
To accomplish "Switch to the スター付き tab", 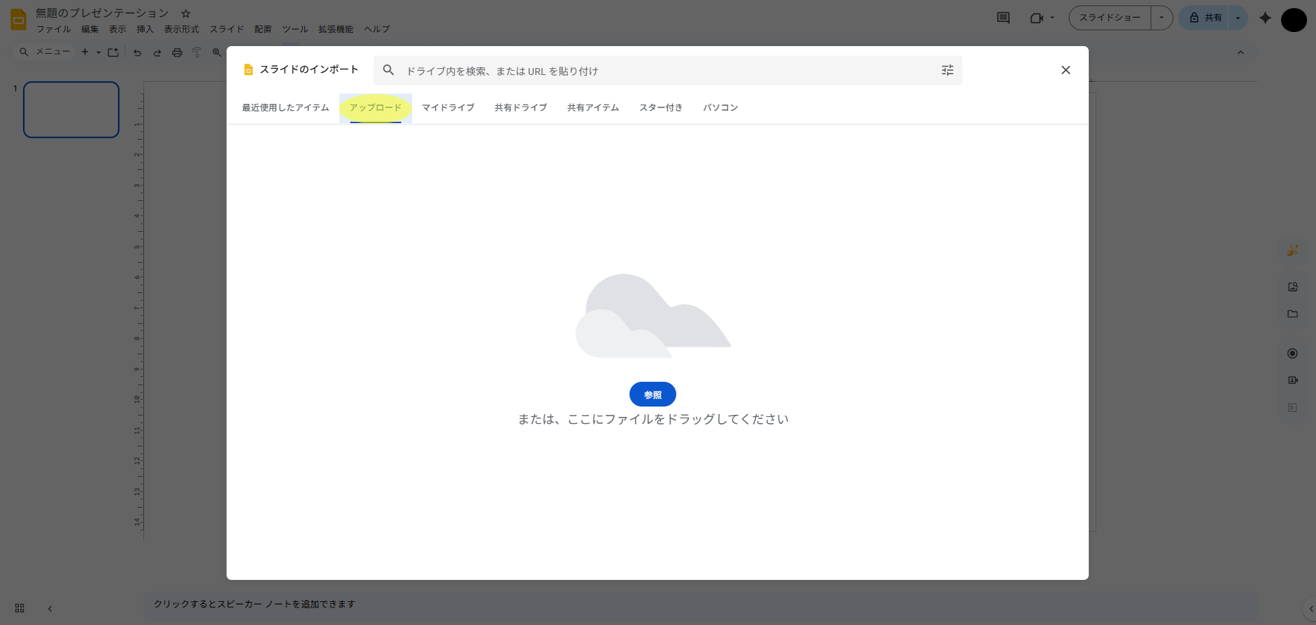I will [x=661, y=108].
